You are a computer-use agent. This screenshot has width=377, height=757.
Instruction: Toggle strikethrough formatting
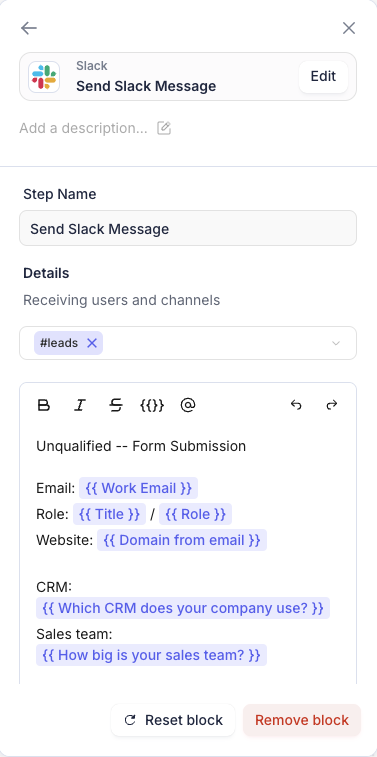[116, 405]
